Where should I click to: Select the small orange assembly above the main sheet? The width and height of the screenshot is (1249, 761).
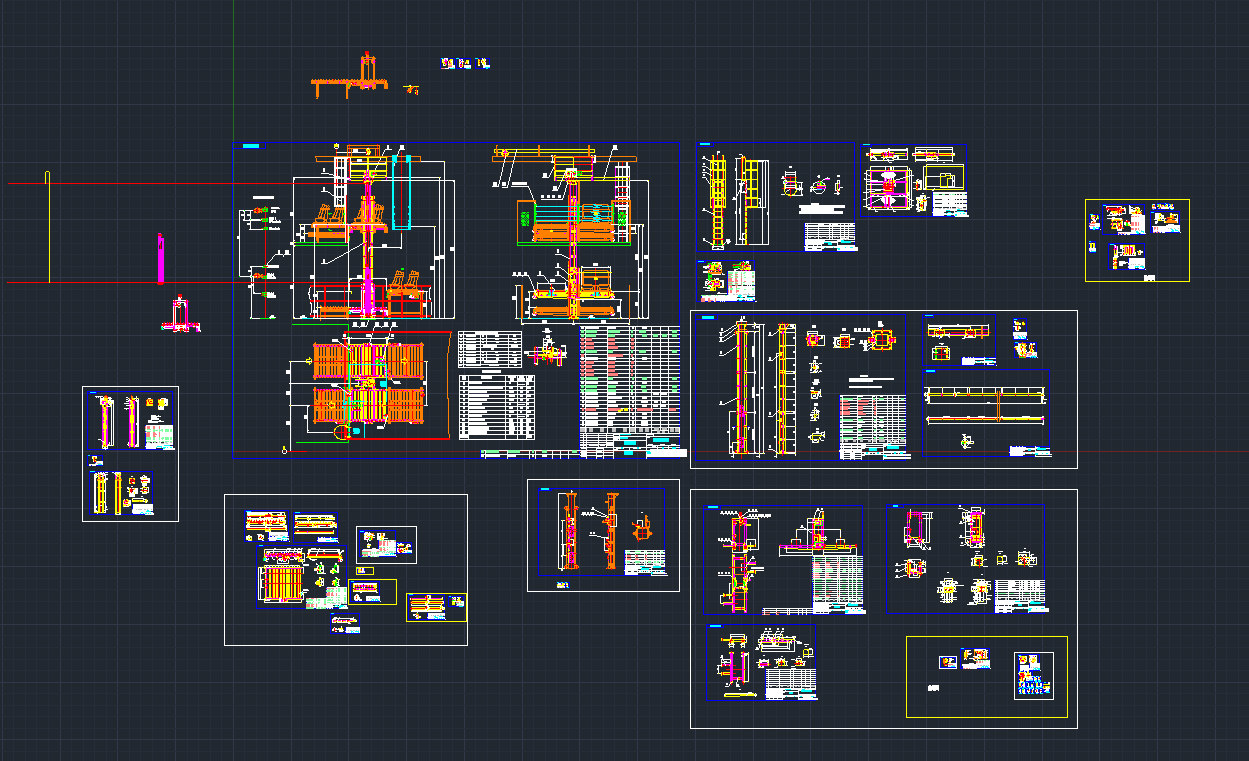point(350,84)
